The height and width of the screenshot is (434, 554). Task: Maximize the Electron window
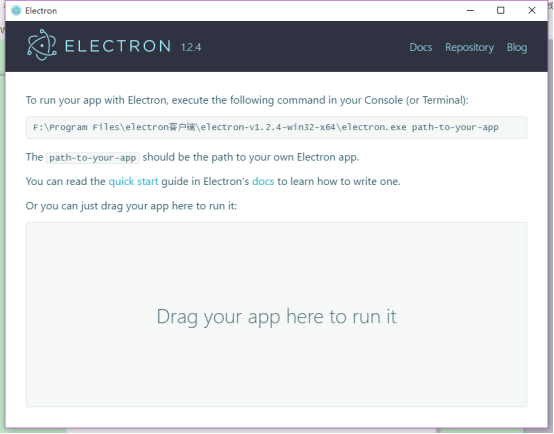(x=500, y=11)
